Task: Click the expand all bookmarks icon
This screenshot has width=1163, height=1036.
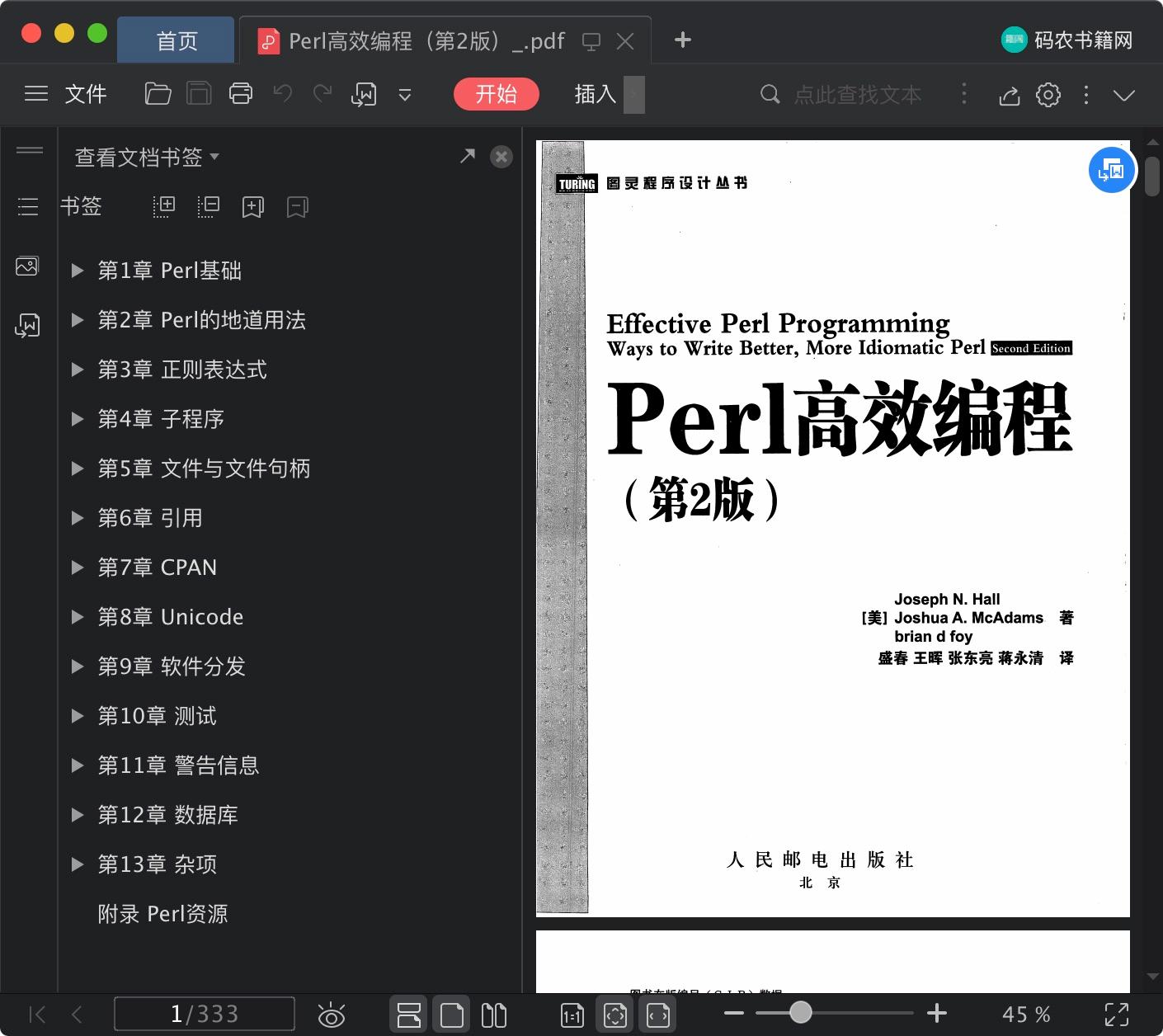Action: pos(164,206)
